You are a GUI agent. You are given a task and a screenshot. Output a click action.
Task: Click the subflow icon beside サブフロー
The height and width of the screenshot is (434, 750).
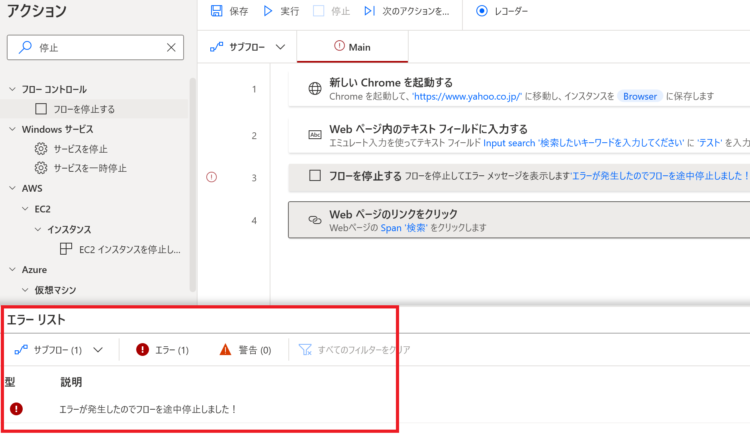217,47
